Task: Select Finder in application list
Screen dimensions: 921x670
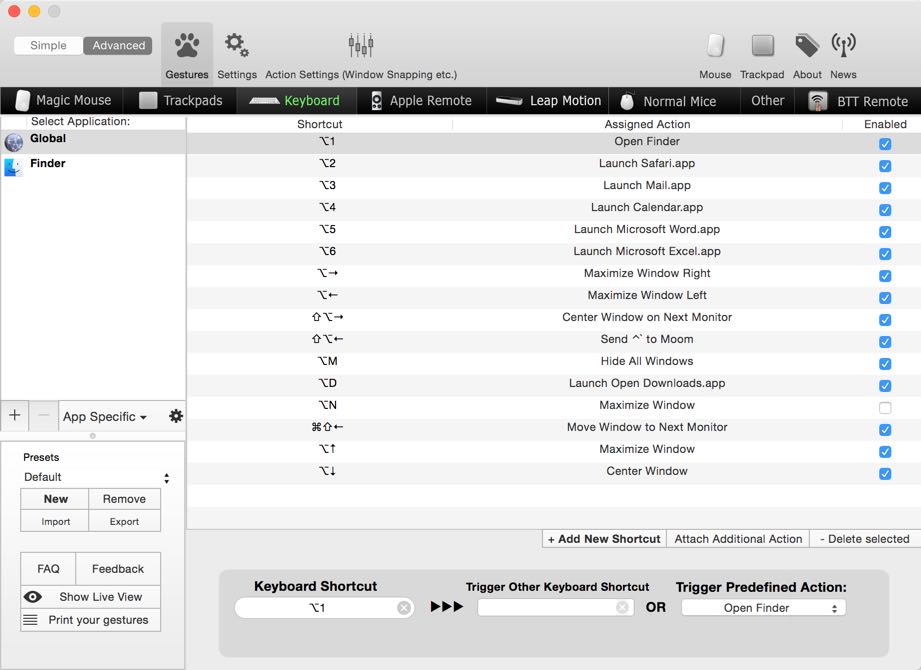Action: point(93,166)
